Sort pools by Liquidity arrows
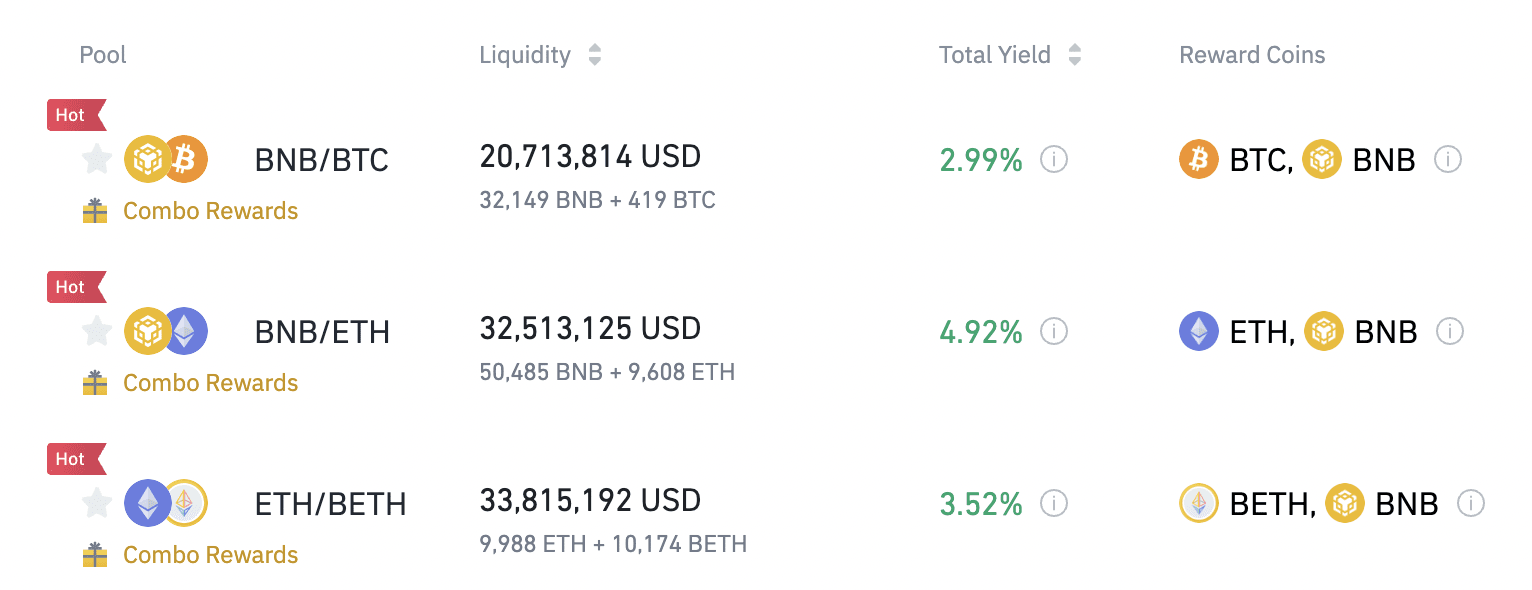This screenshot has height=590, width=1532. [595, 55]
